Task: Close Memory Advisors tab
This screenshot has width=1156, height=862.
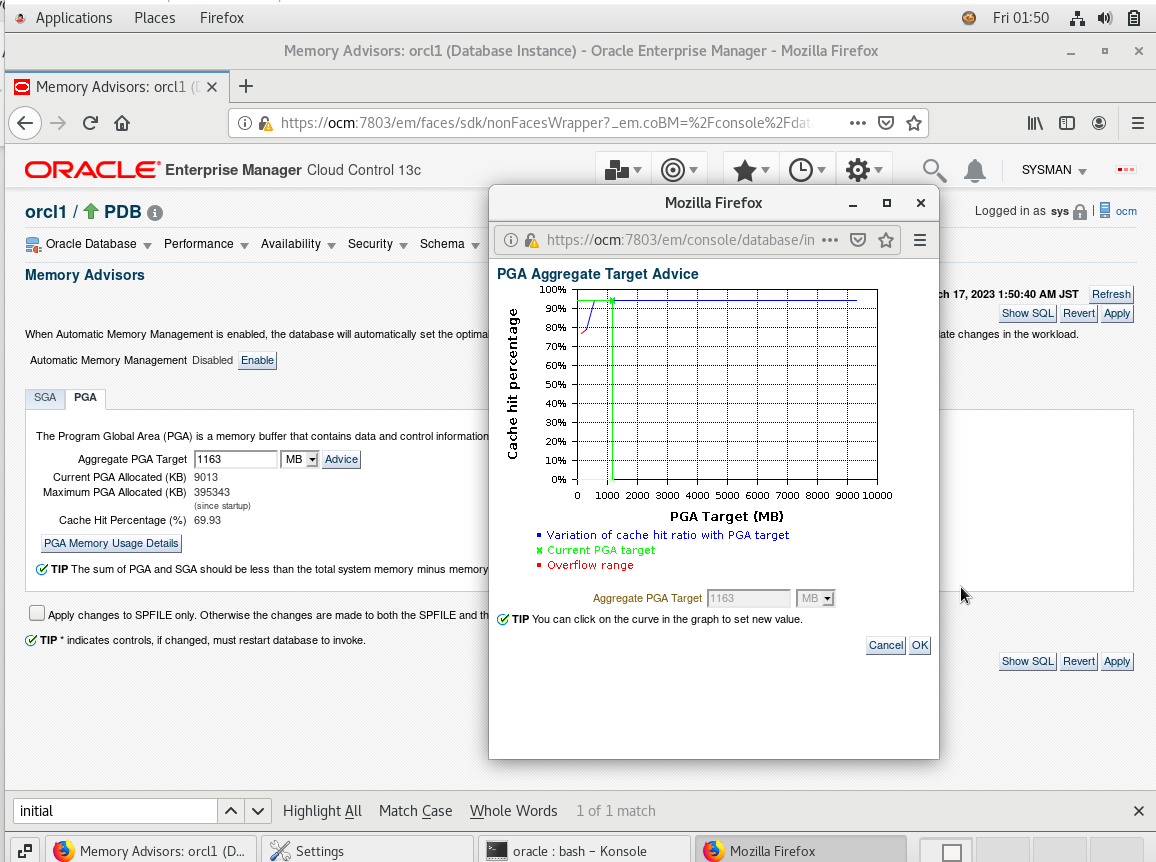Action: (212, 87)
